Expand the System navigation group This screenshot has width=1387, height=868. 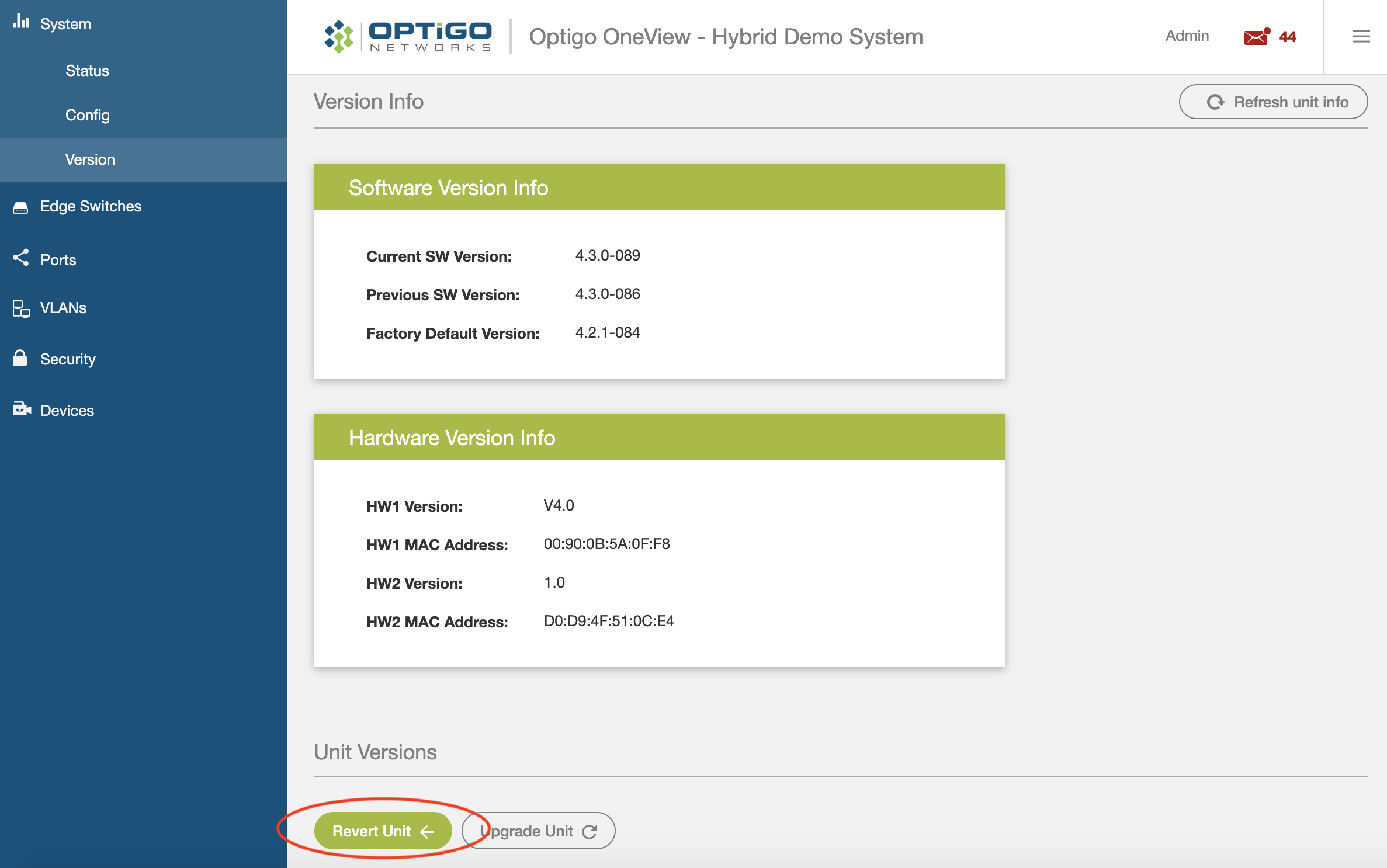[x=64, y=24]
